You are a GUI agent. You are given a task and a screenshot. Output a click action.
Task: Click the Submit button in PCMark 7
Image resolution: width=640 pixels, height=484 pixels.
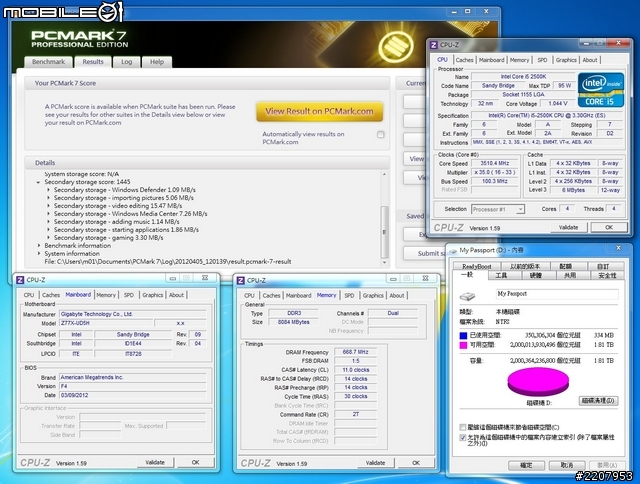point(424,253)
